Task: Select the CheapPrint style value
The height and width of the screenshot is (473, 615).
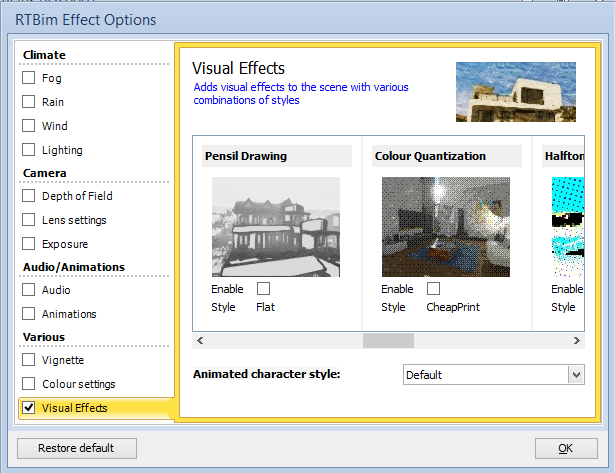Action: [x=453, y=307]
